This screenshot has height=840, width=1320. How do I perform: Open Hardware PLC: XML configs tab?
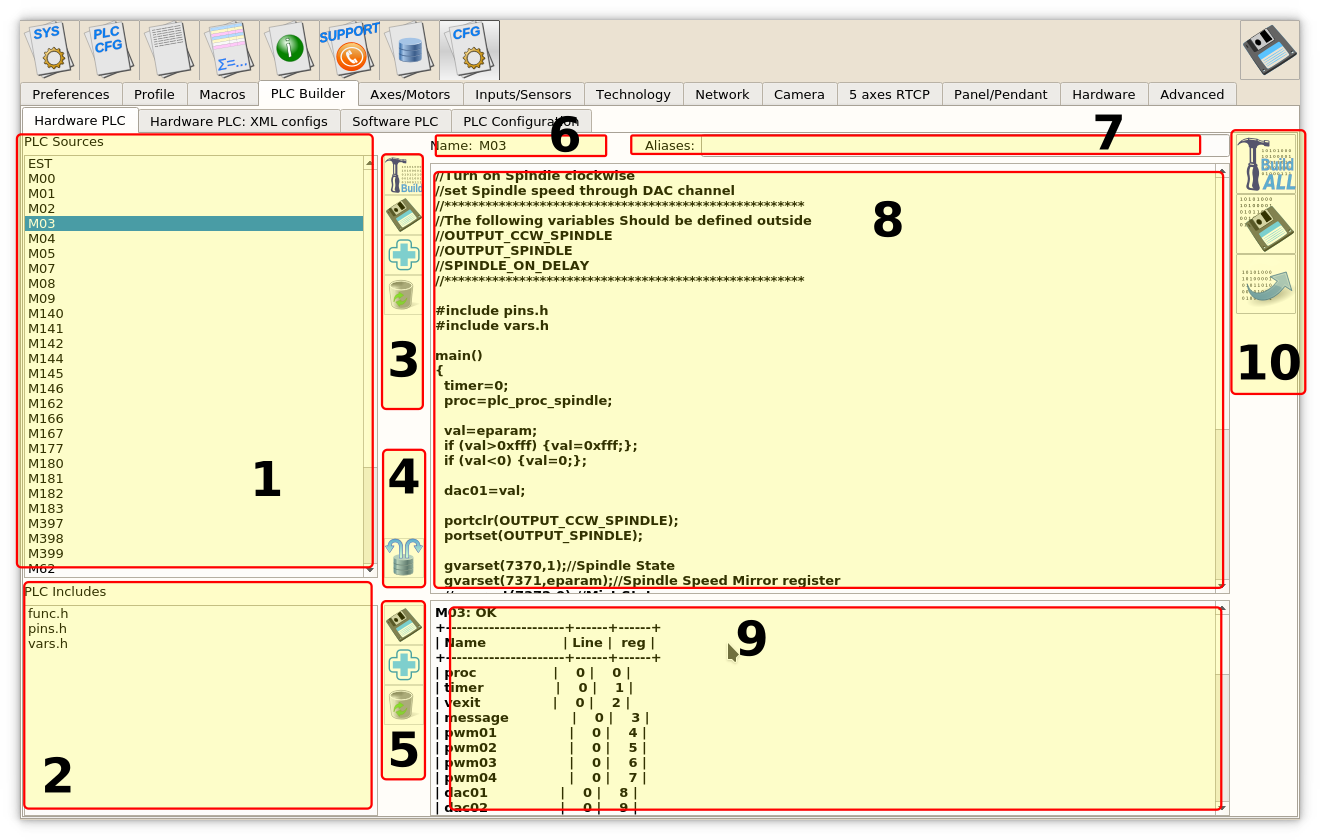point(239,121)
